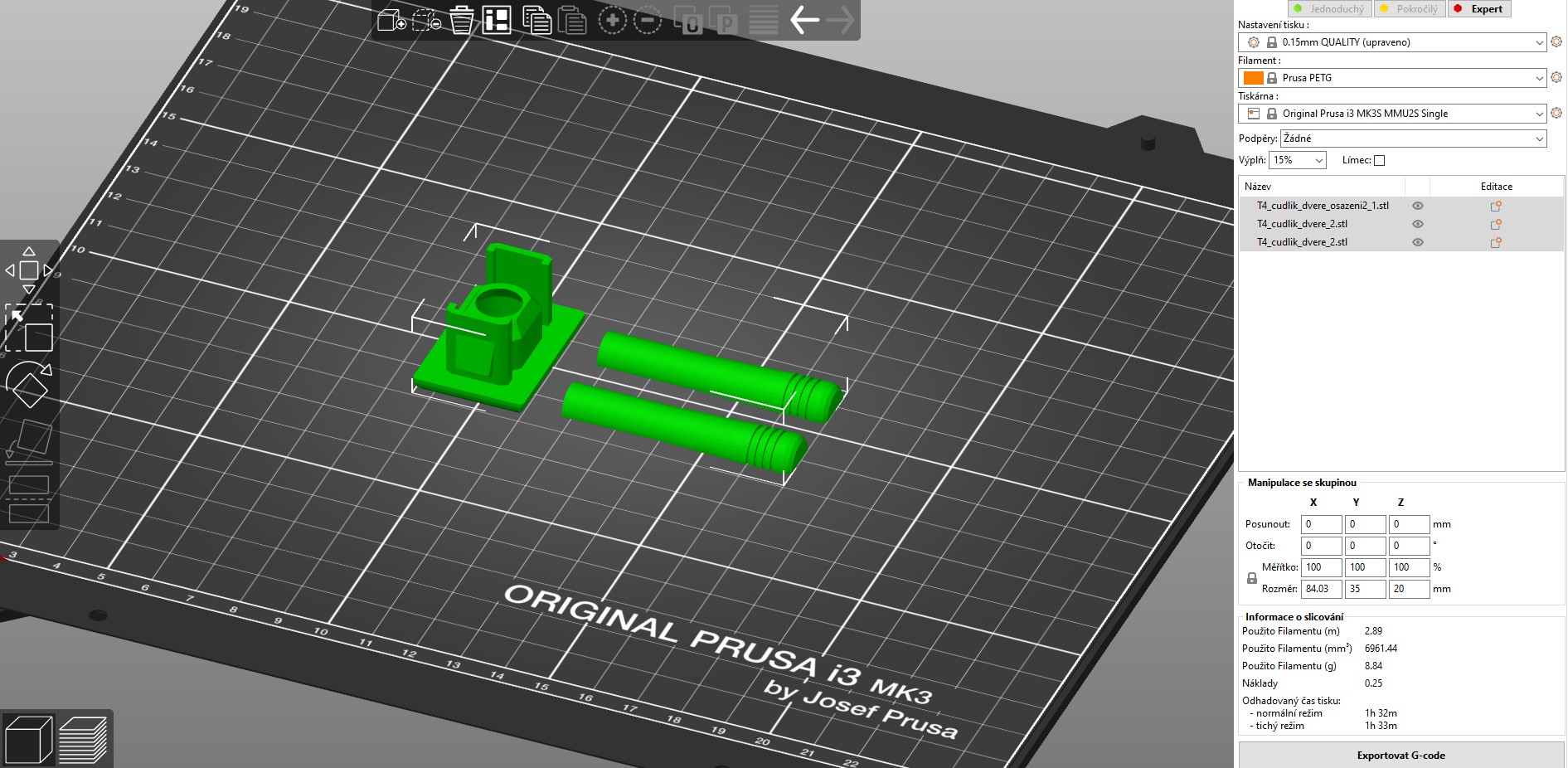Select Pokročilý mode
This screenshot has height=768, width=1568.
tap(1410, 9)
